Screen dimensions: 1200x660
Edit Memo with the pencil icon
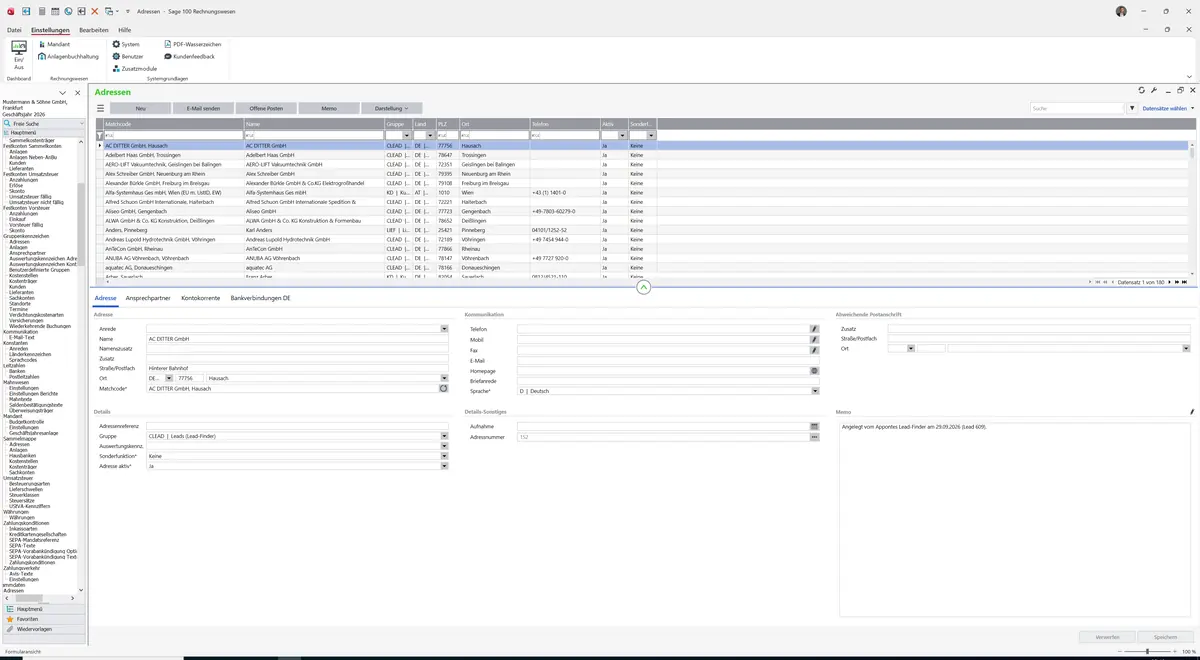(1192, 411)
